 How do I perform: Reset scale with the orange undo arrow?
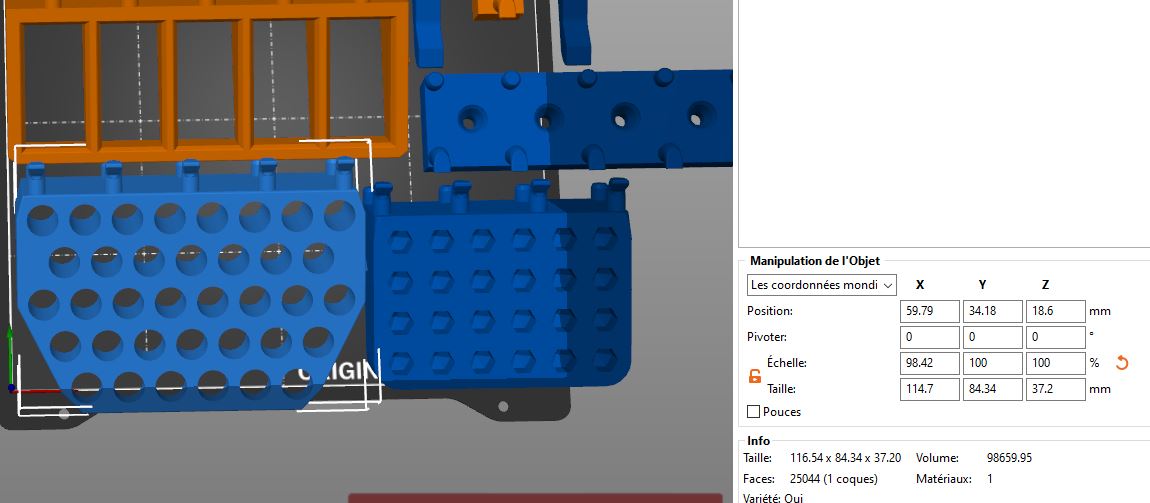(1121, 362)
